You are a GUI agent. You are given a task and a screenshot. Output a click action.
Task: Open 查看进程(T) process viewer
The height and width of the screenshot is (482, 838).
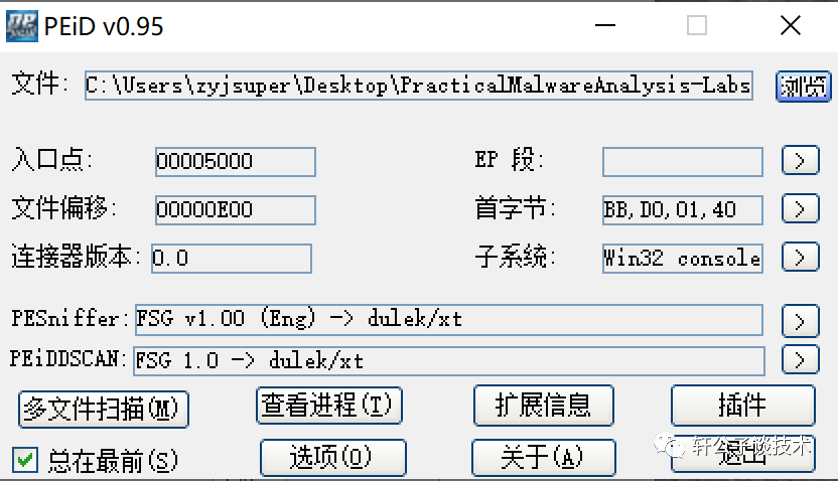(x=329, y=406)
